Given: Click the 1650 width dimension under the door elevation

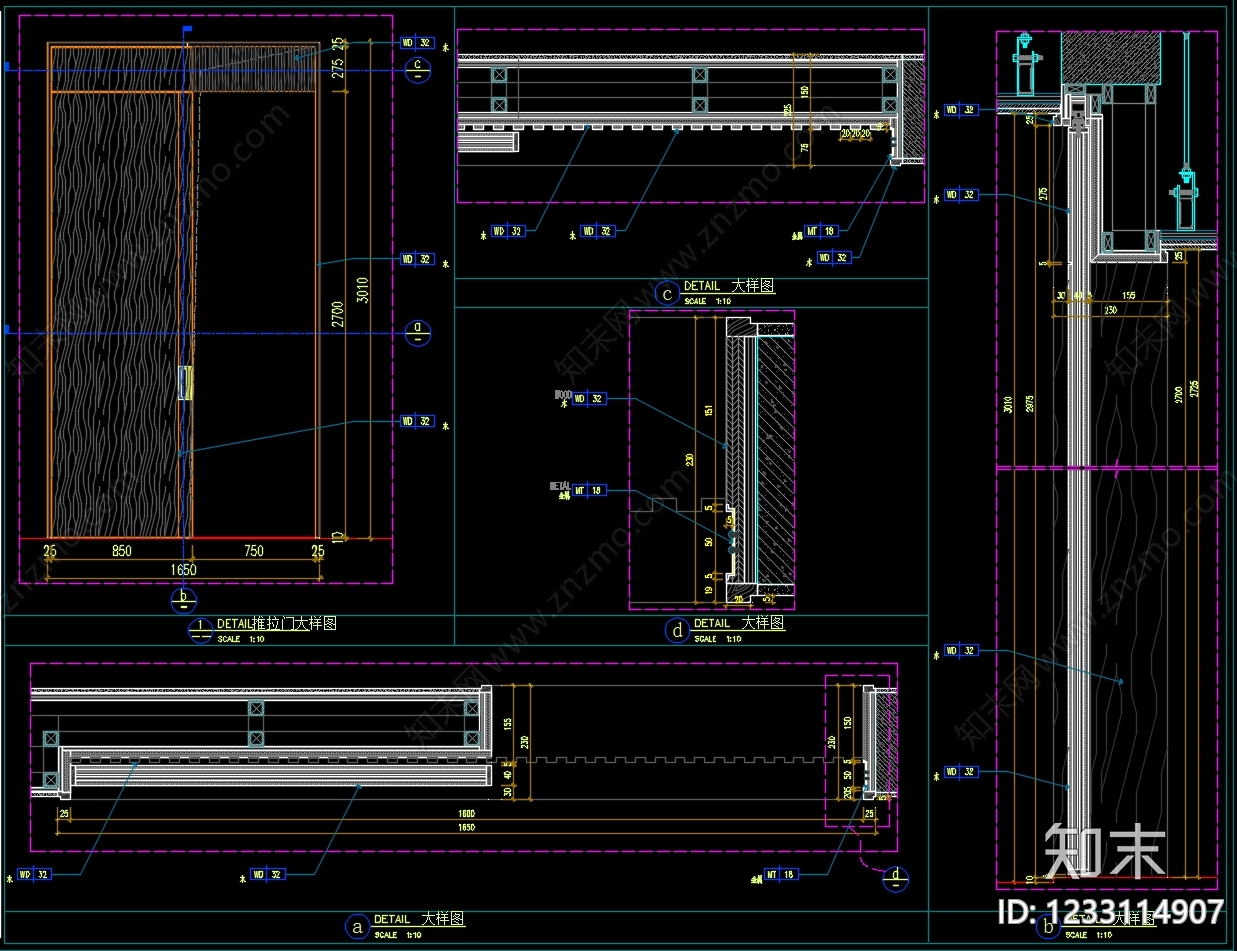Looking at the screenshot, I should click(x=183, y=570).
